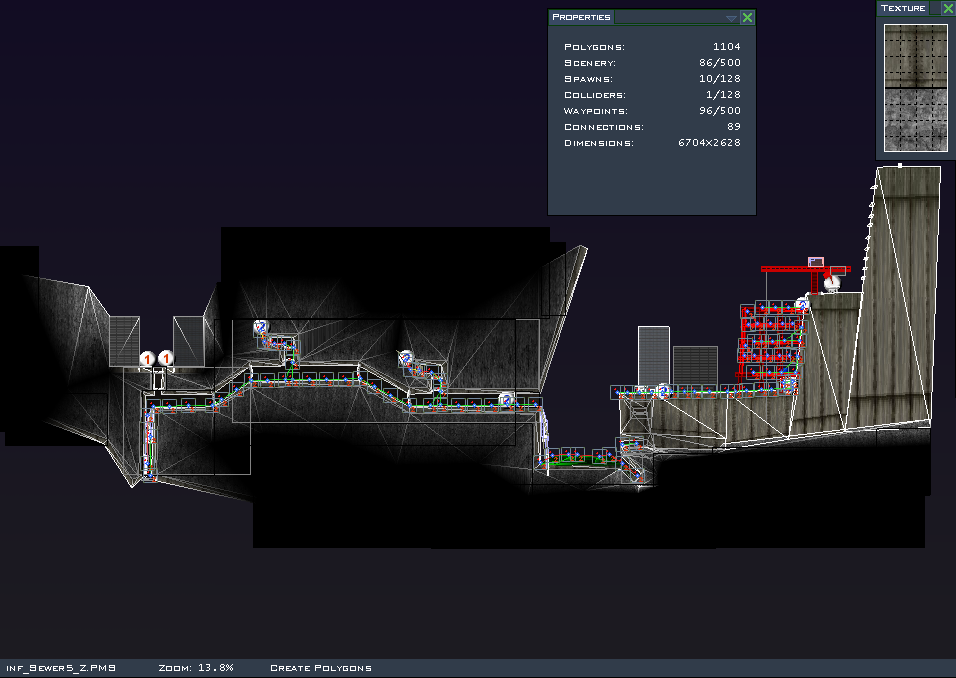Image resolution: width=956 pixels, height=678 pixels.
Task: Select spawn marker atop the scaffold tower
Action: [802, 303]
